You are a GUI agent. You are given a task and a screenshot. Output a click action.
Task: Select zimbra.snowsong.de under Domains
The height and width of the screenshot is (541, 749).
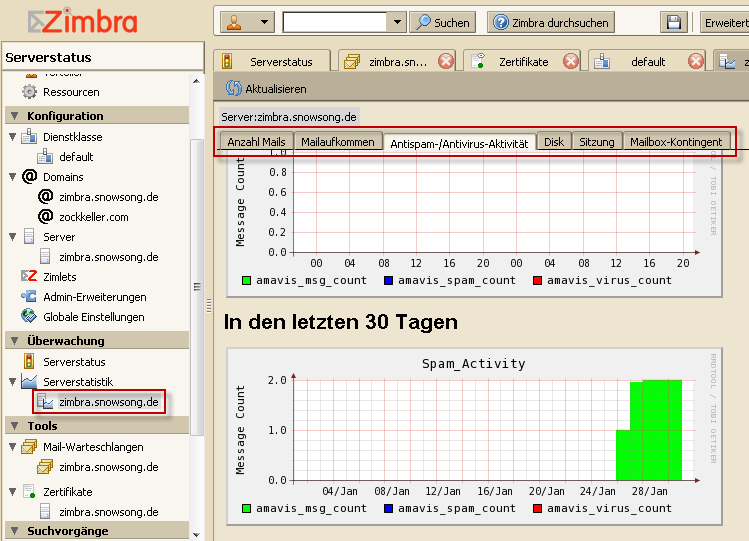point(108,197)
